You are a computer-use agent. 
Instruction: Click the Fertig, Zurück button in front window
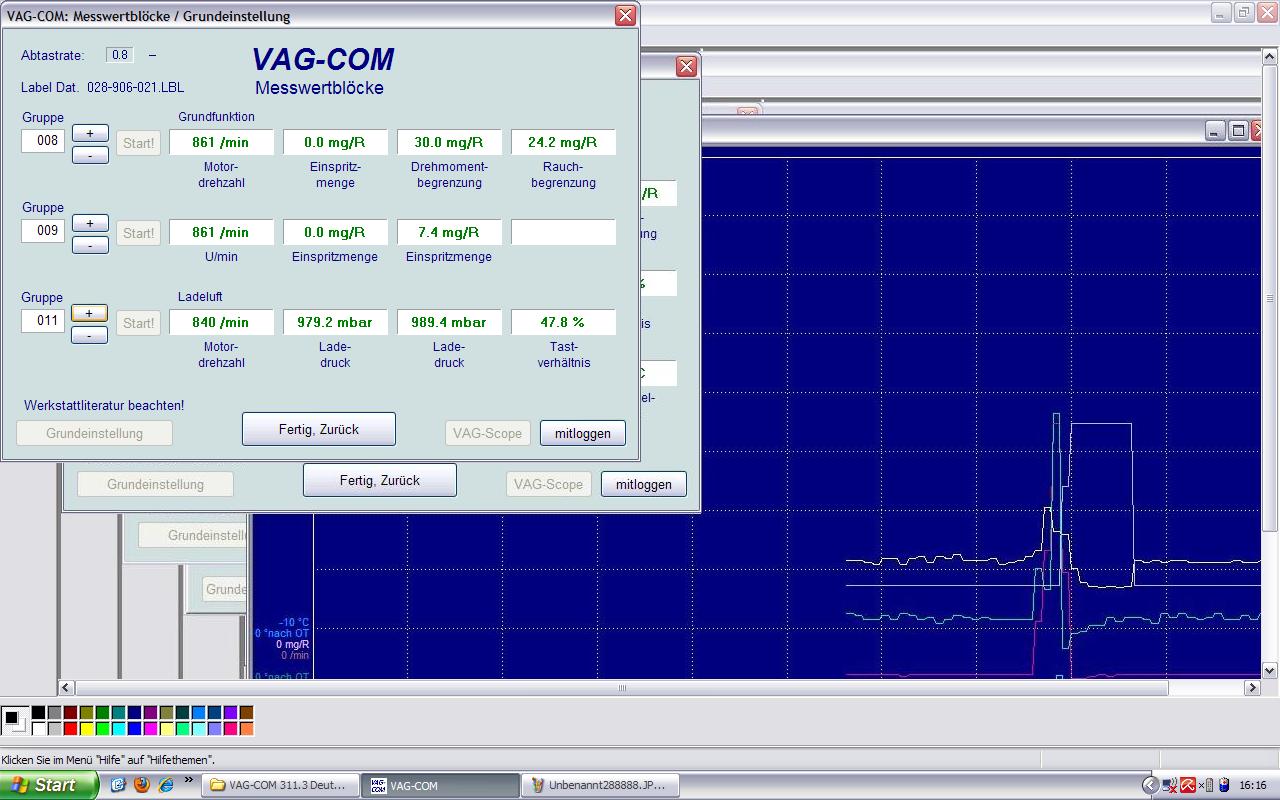coord(318,429)
